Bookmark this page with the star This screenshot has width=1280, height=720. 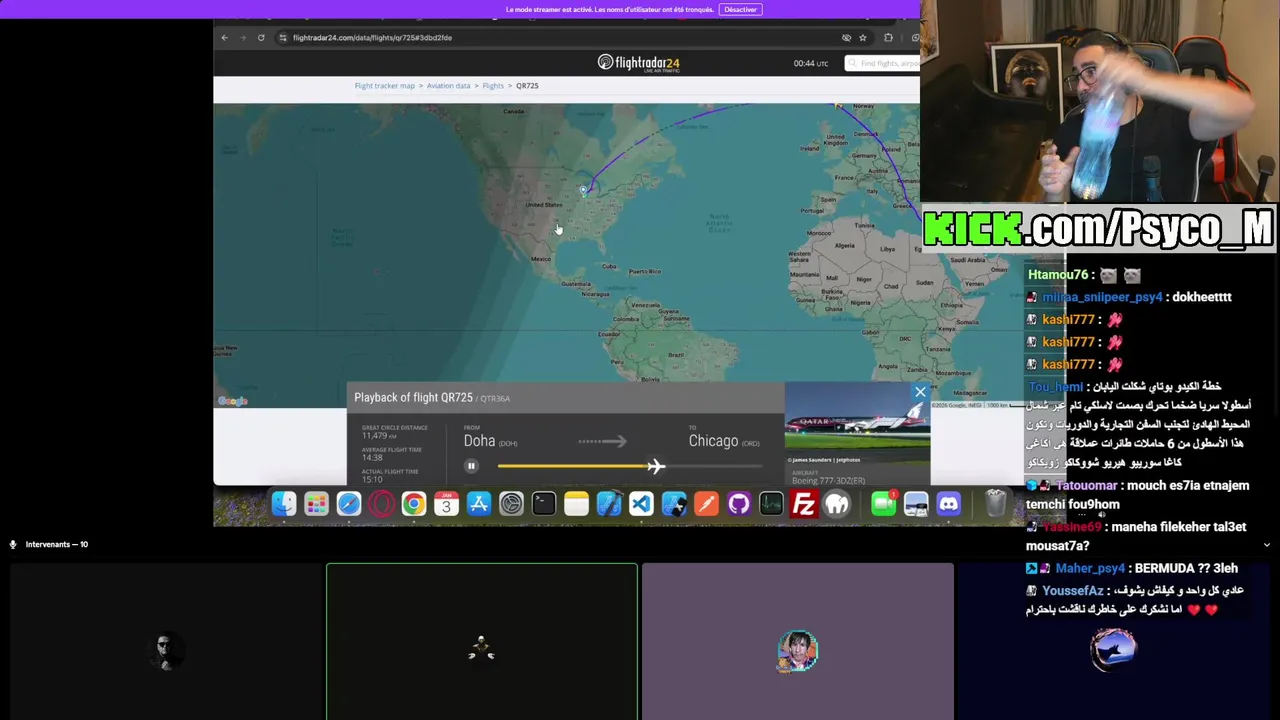pyautogui.click(x=863, y=38)
